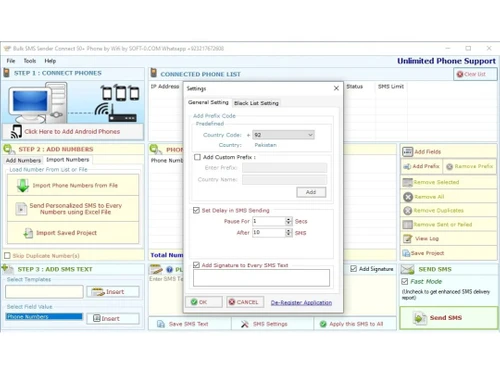Image resolution: width=500 pixels, height=375 pixels.
Task: Click the Add Fields icon
Action: point(408,152)
